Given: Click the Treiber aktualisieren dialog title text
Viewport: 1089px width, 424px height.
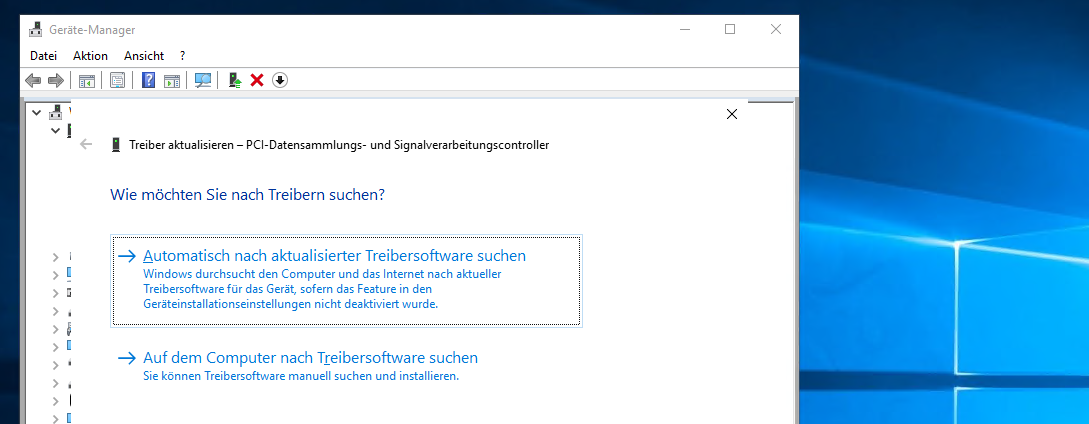Looking at the screenshot, I should (x=340, y=145).
